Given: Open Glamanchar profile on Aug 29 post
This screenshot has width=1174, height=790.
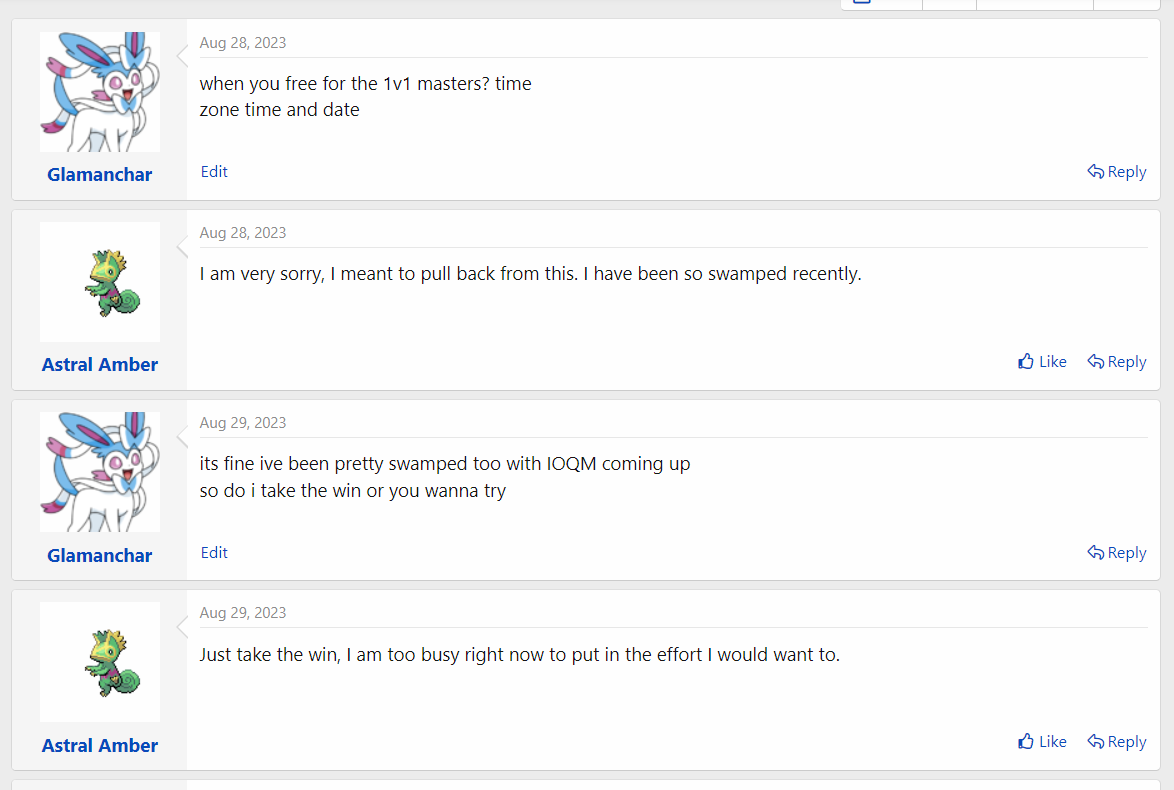Looking at the screenshot, I should click(x=100, y=556).
